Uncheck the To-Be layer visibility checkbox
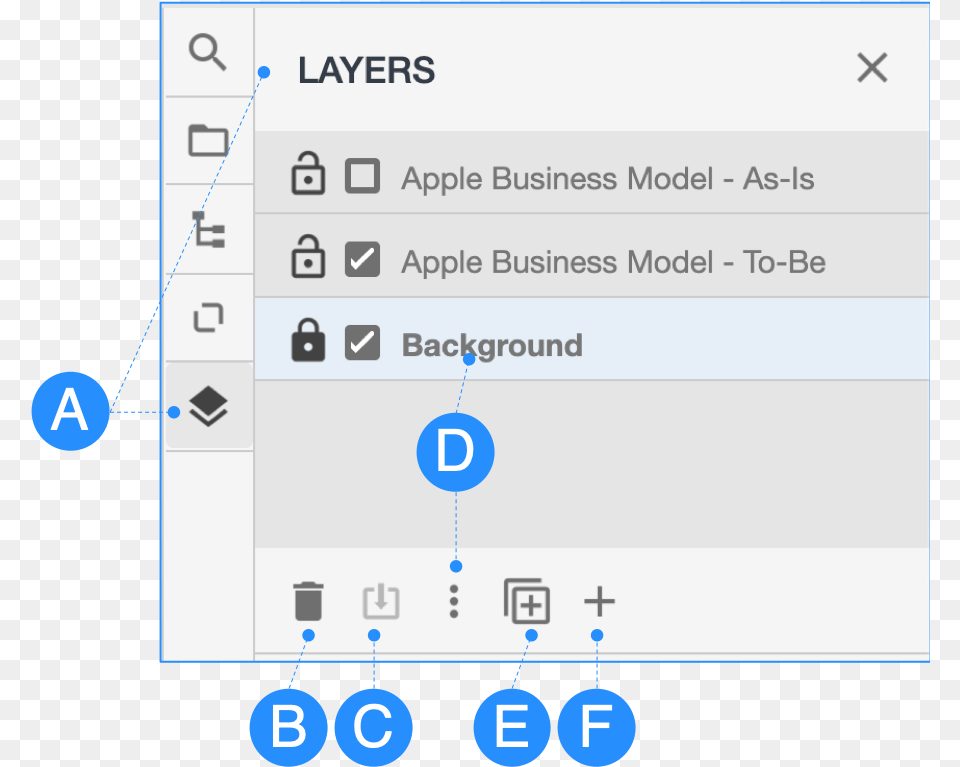Image resolution: width=960 pixels, height=767 pixels. 362,260
